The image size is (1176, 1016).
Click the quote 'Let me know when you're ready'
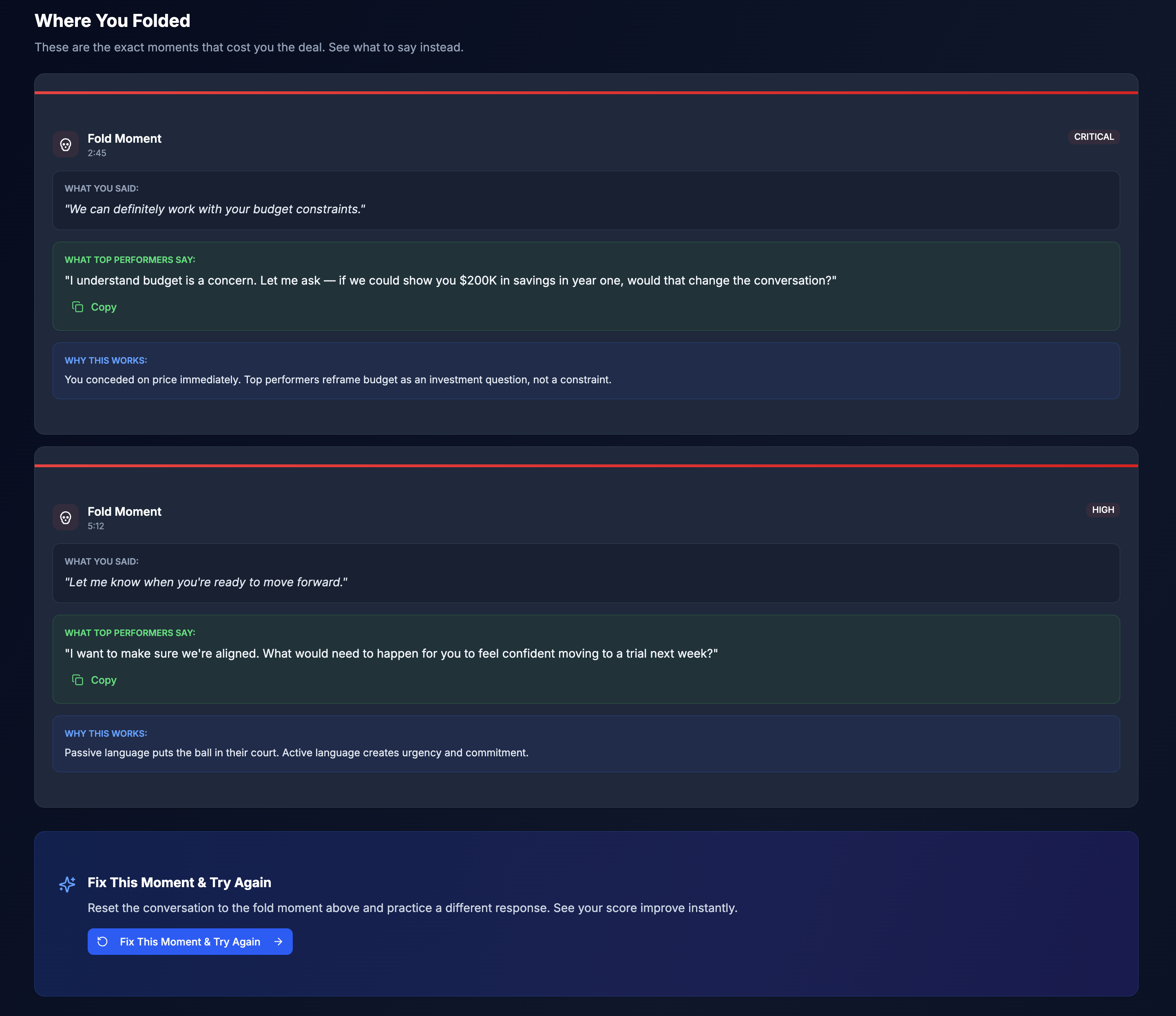[206, 582]
